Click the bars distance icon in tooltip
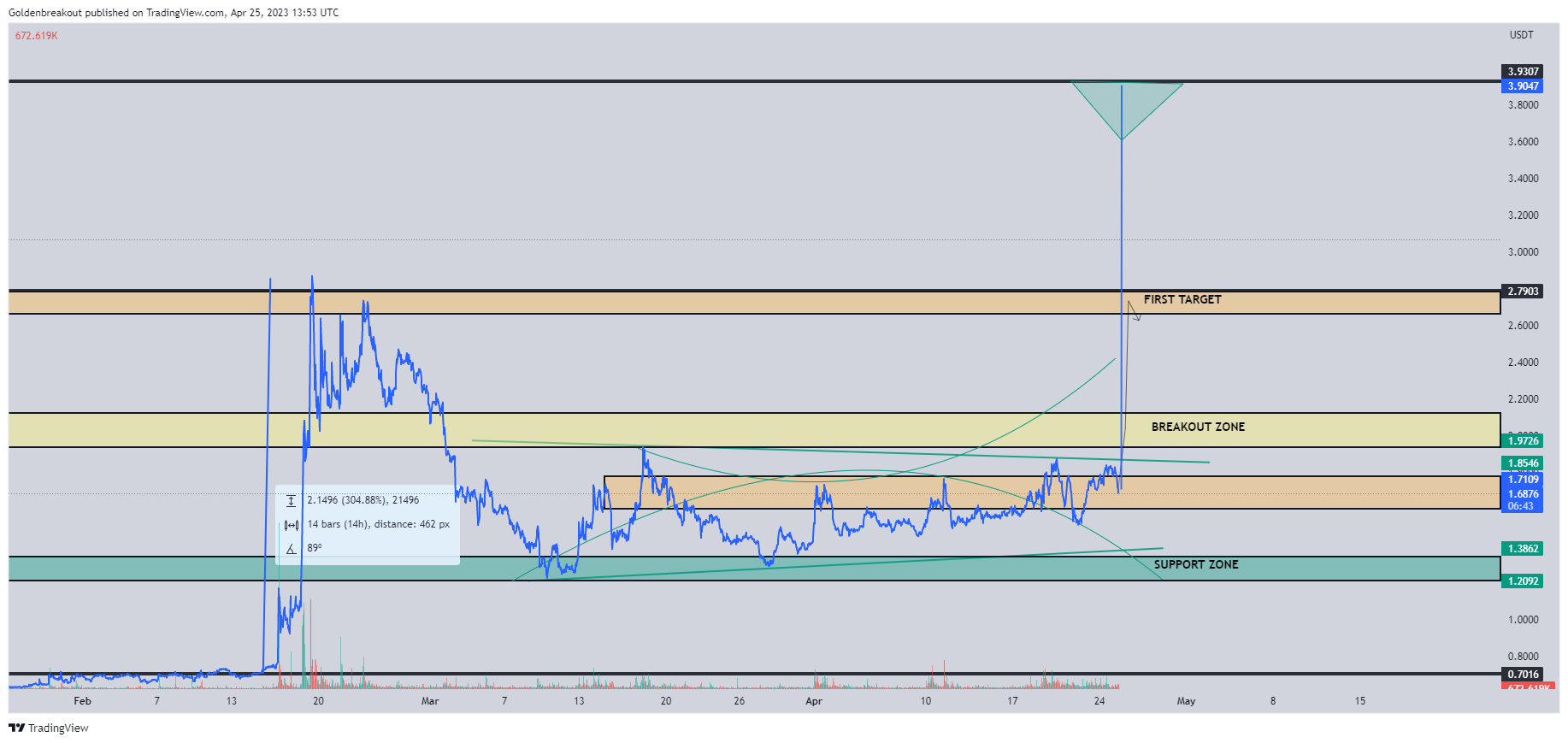The width and height of the screenshot is (1568, 743). [x=291, y=525]
